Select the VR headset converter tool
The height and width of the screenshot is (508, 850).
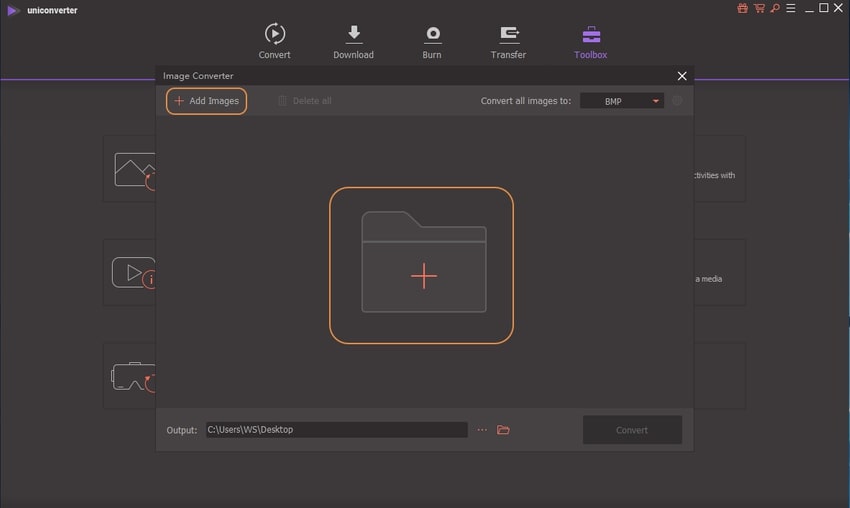(x=131, y=376)
